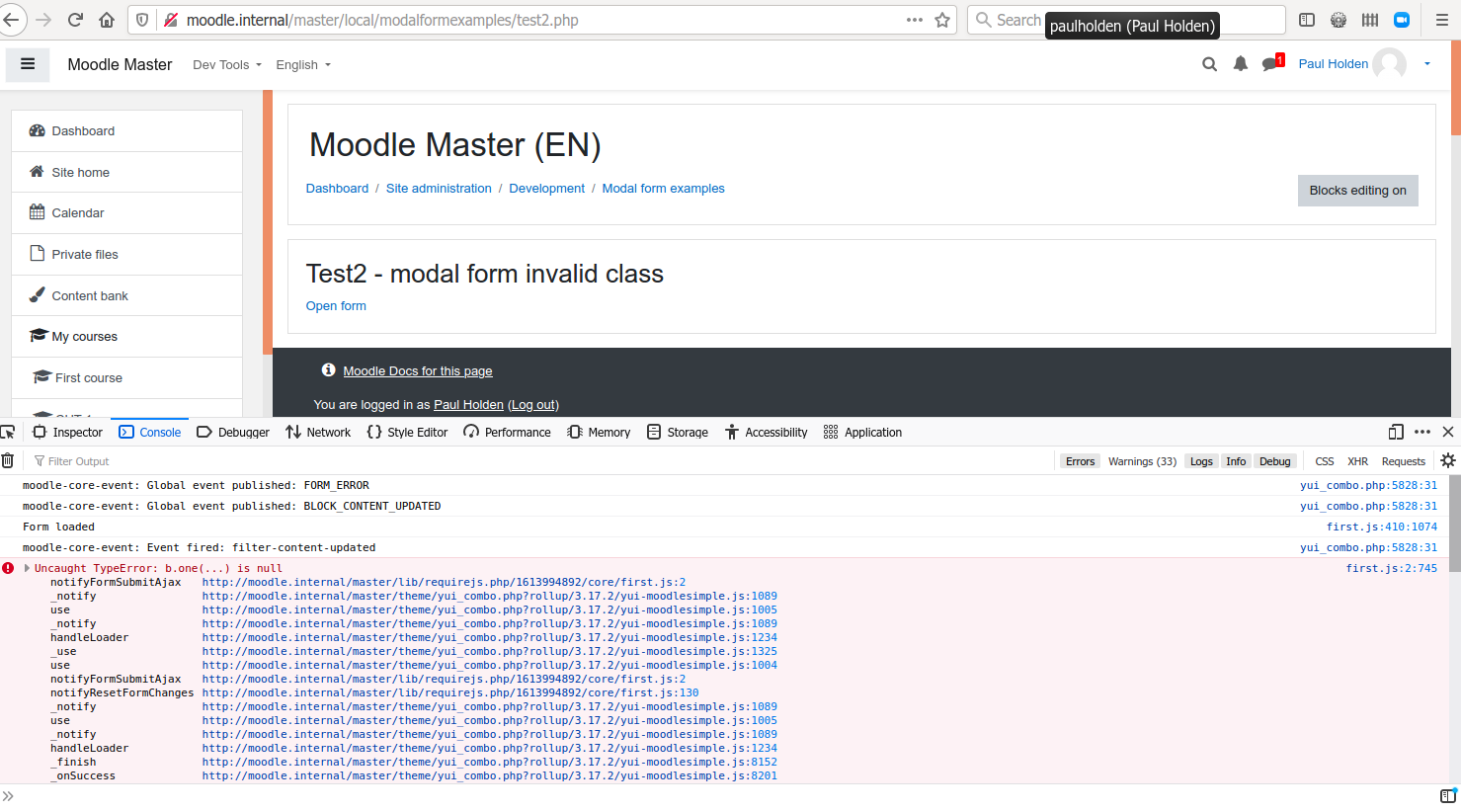Open the Style Editor tab
Screen dimensions: 1461x812
[407, 432]
